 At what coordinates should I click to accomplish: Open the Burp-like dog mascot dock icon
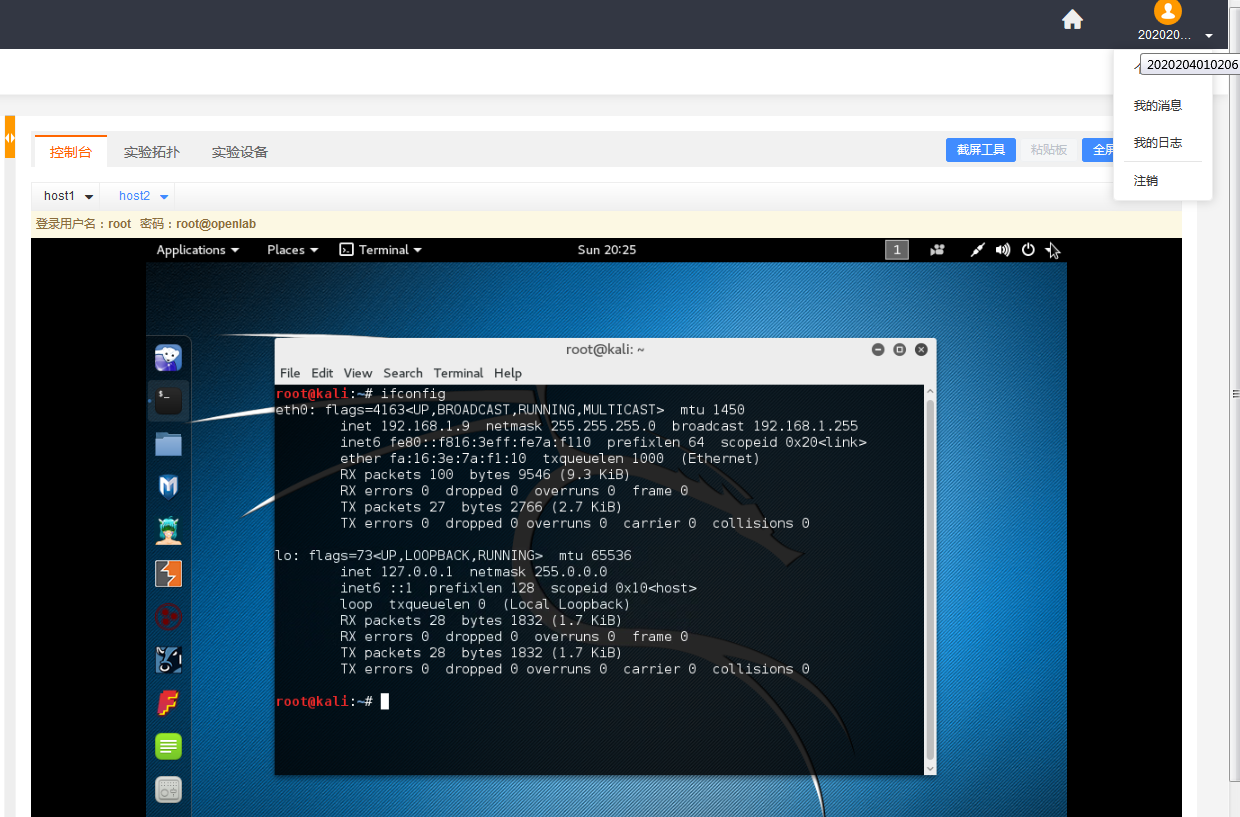[168, 357]
